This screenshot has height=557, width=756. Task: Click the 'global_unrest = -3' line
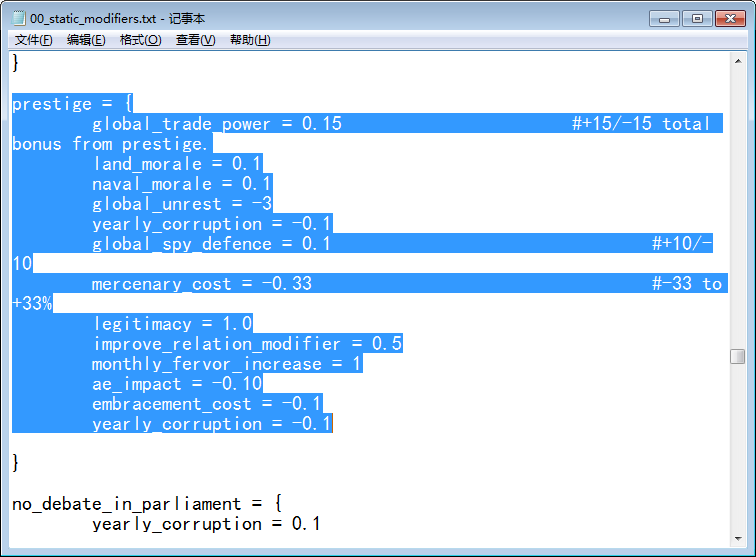pos(182,204)
